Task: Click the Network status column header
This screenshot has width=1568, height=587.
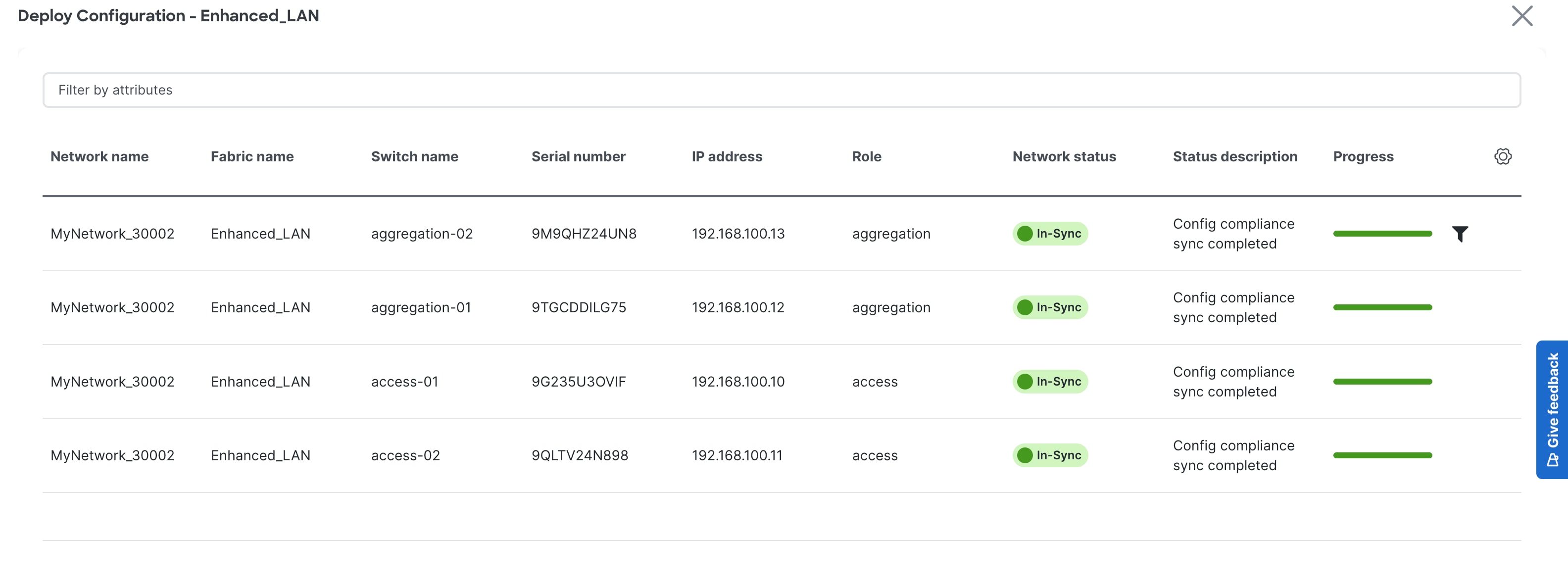Action: point(1064,156)
